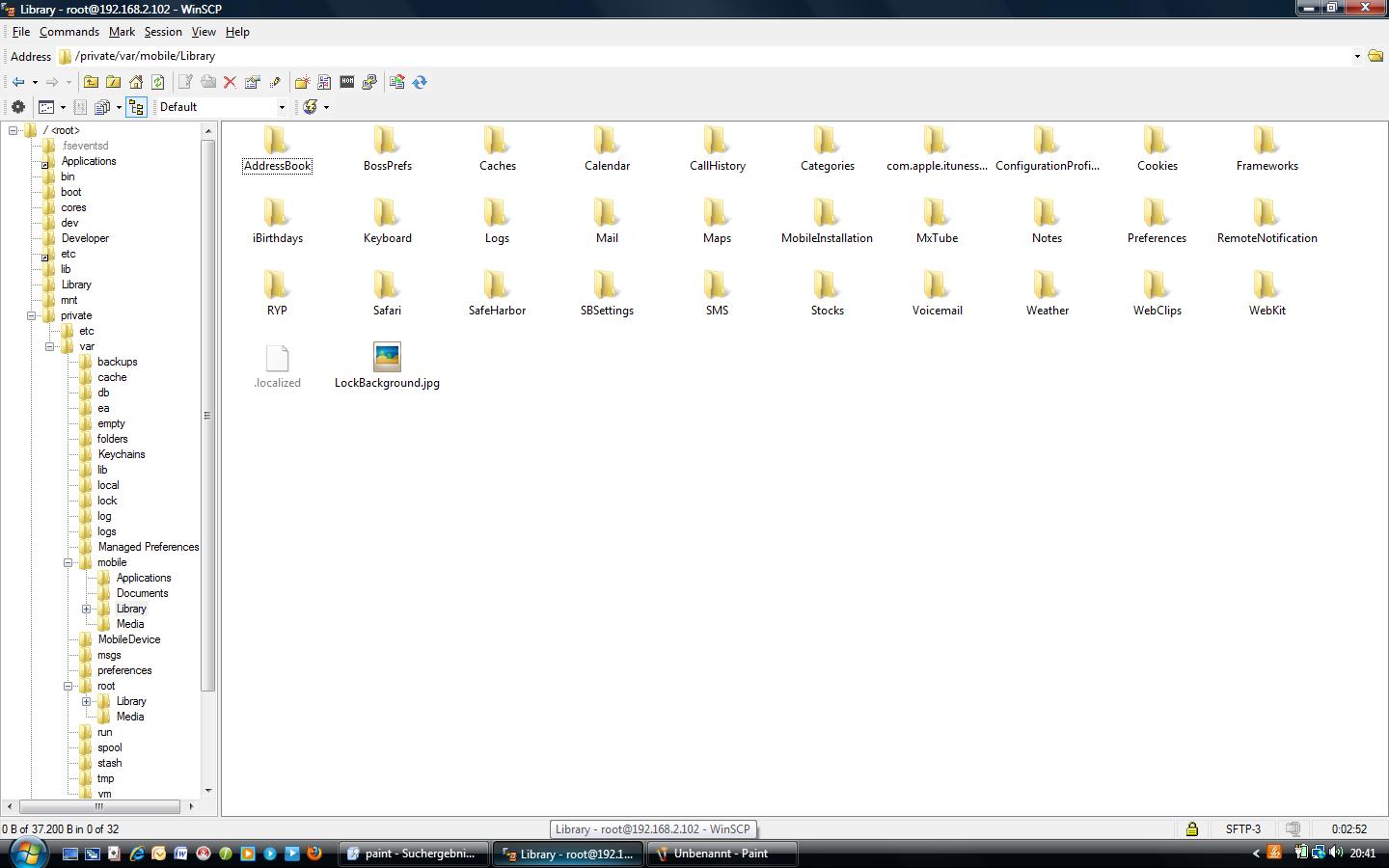Go to the root directory icon
The image size is (1389, 868).
pos(113,82)
